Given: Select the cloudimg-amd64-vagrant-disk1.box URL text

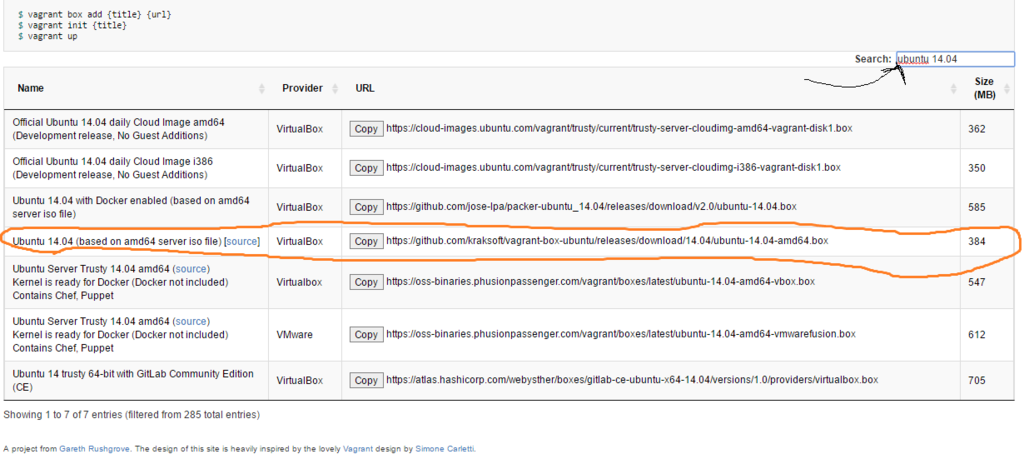Looking at the screenshot, I should click(620, 129).
